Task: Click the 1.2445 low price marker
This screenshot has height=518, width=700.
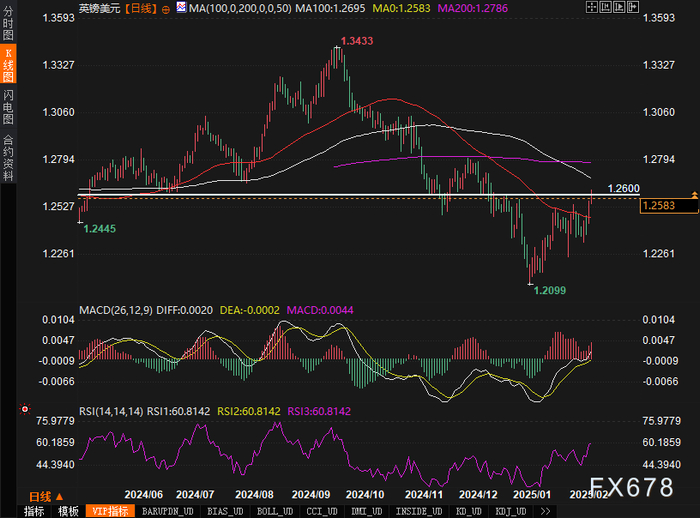Action: 100,229
